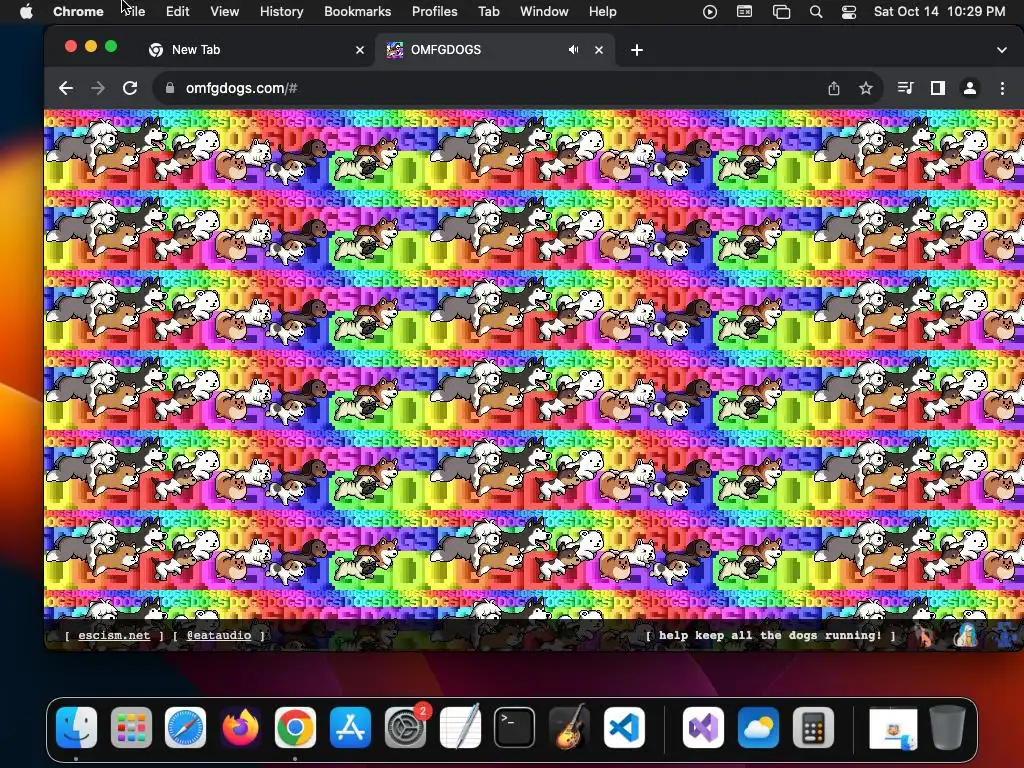Click the Chrome icon in the Dock
Viewport: 1024px width, 768px height.
[295, 728]
